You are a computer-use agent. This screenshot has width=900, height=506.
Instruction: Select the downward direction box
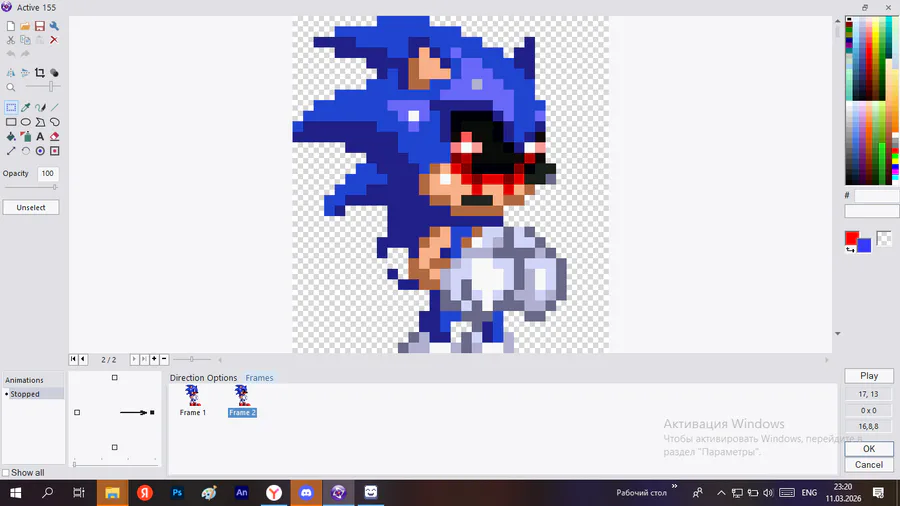115,447
